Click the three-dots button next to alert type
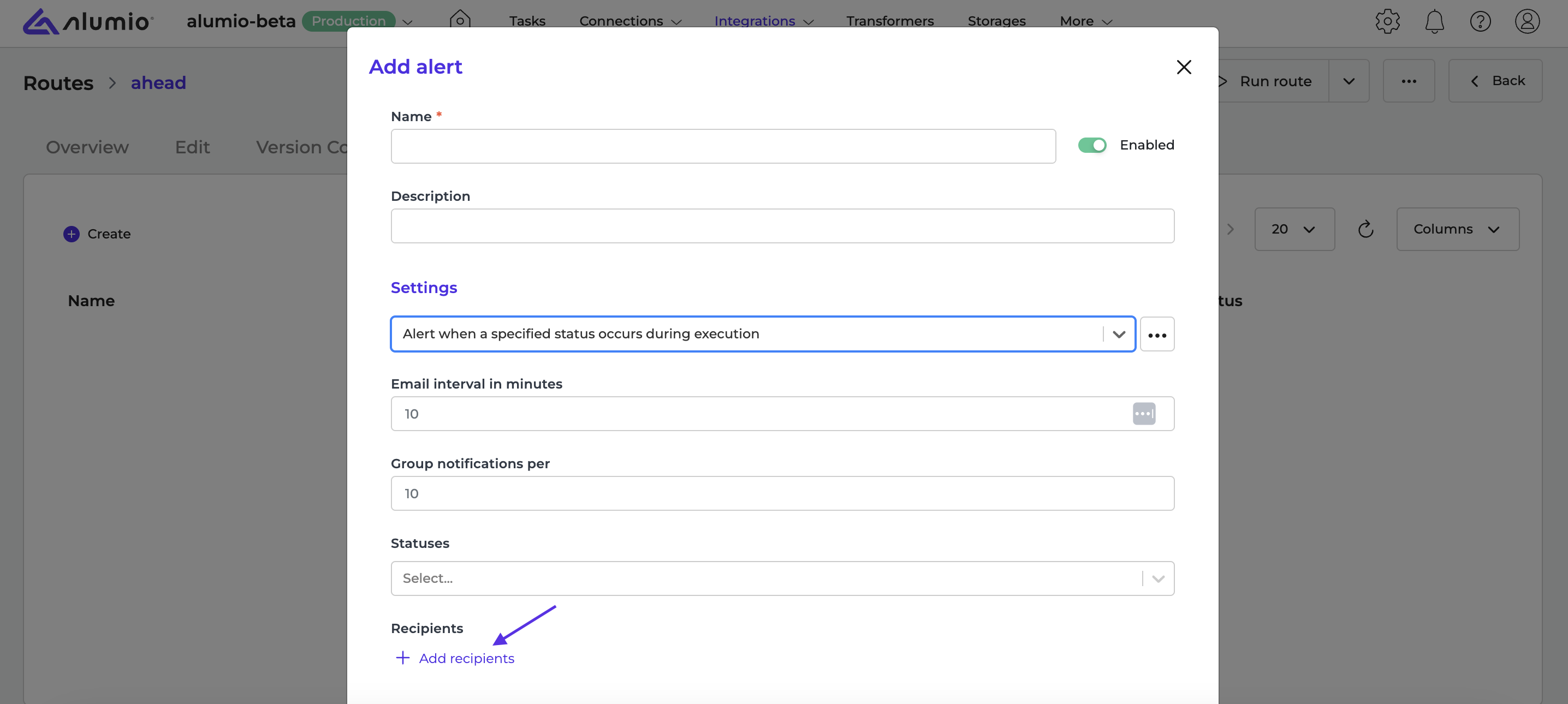This screenshot has height=704, width=1568. 1157,334
